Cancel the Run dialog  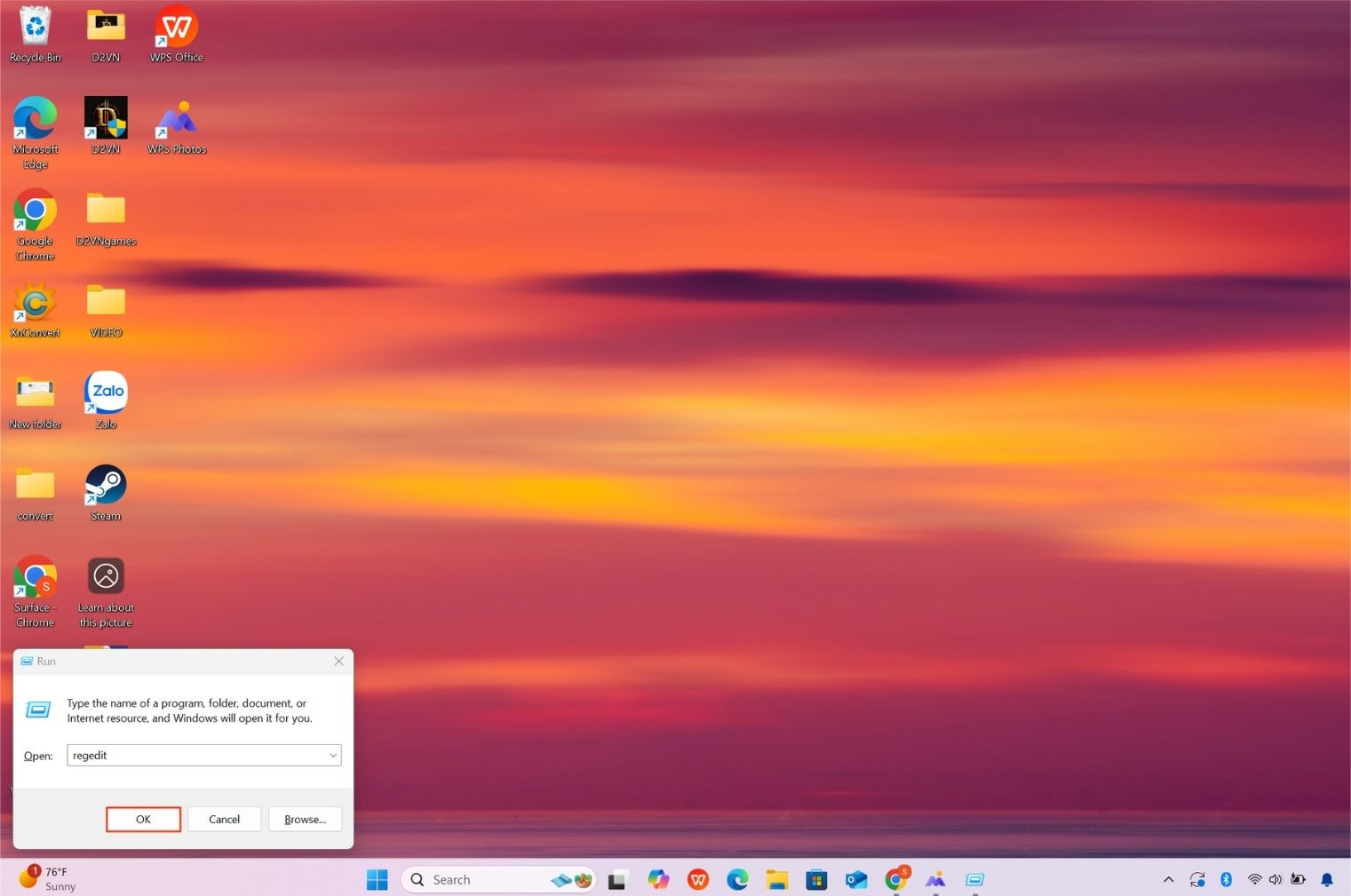[223, 819]
